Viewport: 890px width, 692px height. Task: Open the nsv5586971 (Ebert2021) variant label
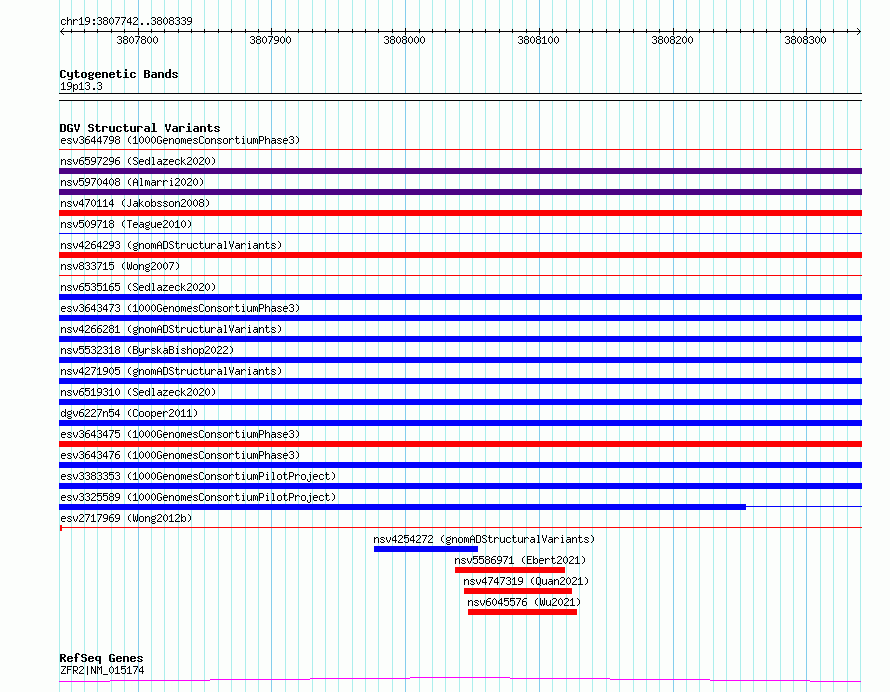pyautogui.click(x=519, y=560)
